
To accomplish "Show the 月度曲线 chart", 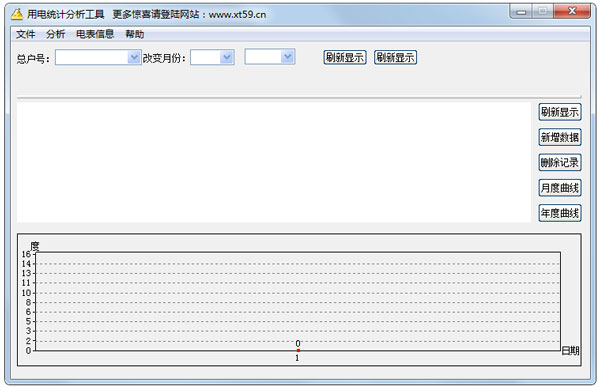I will click(x=560, y=188).
